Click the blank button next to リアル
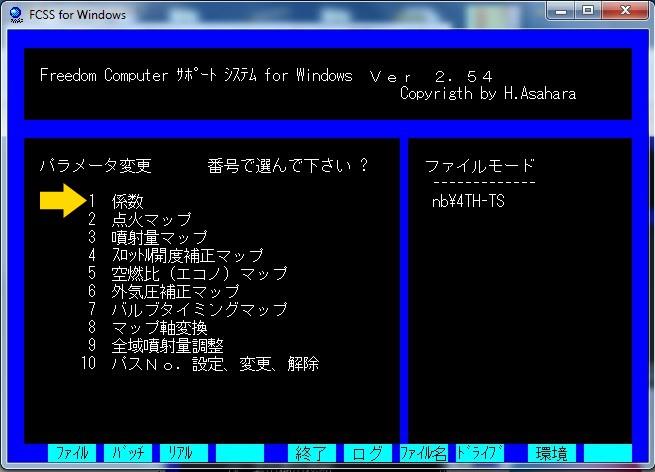The height and width of the screenshot is (472, 655). tap(240, 453)
